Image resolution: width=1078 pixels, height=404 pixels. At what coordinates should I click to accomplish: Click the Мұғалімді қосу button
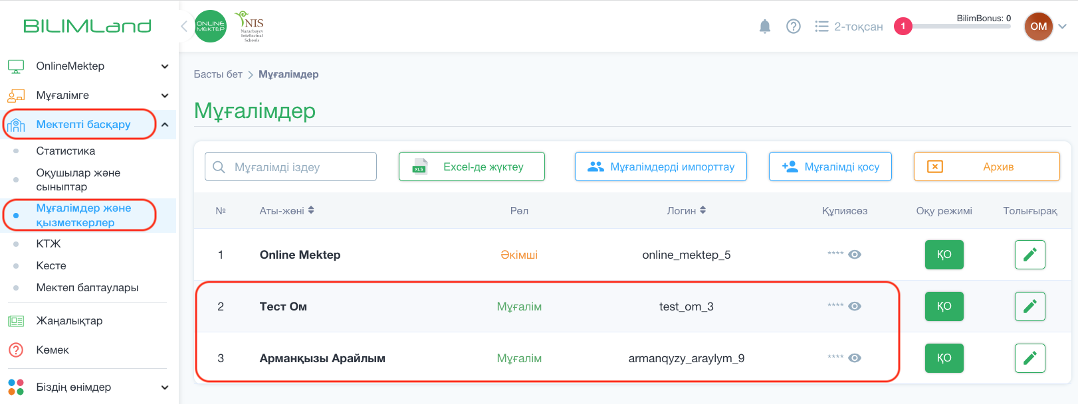pos(830,167)
